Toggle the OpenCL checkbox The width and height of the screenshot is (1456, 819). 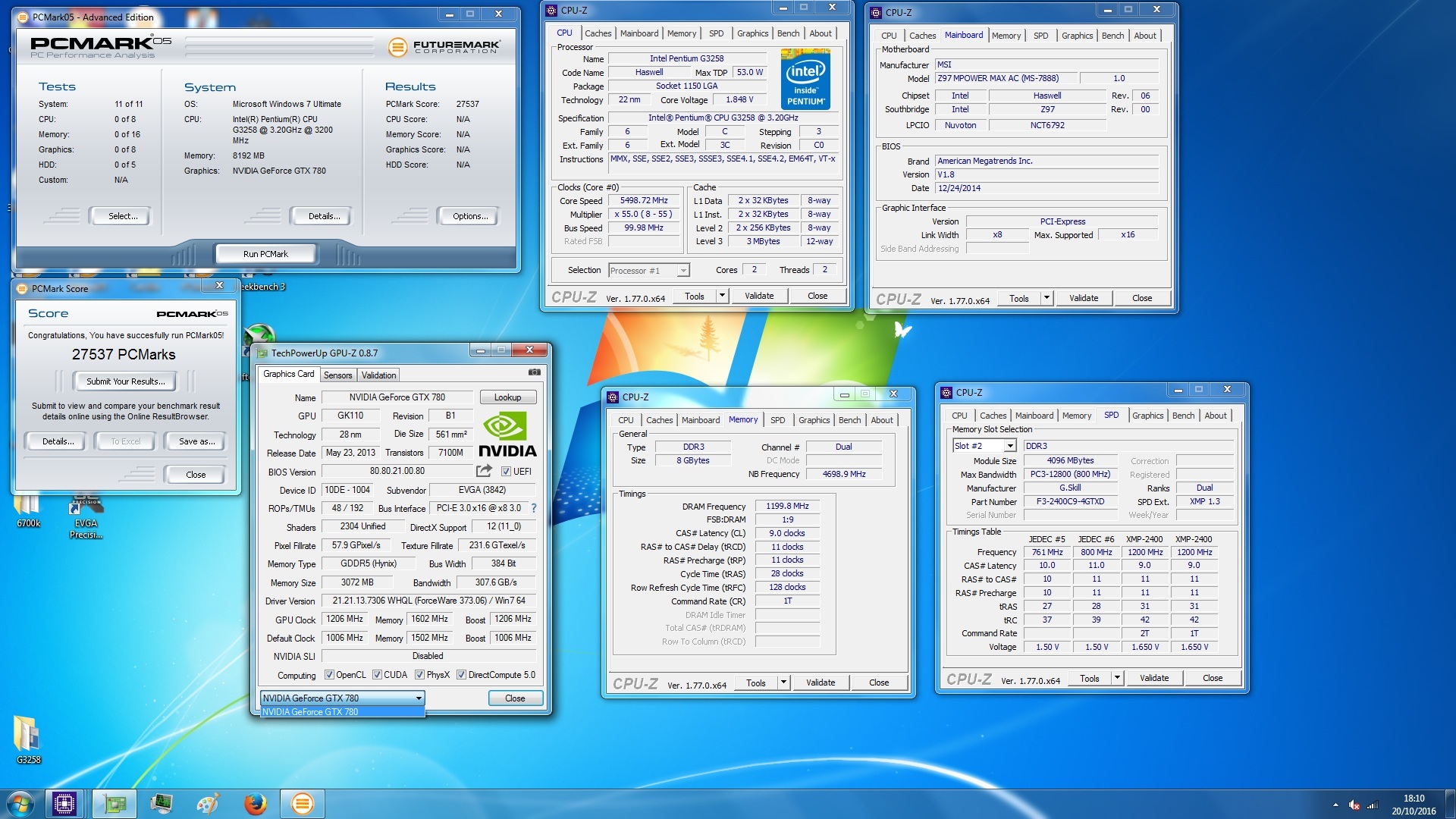point(329,675)
